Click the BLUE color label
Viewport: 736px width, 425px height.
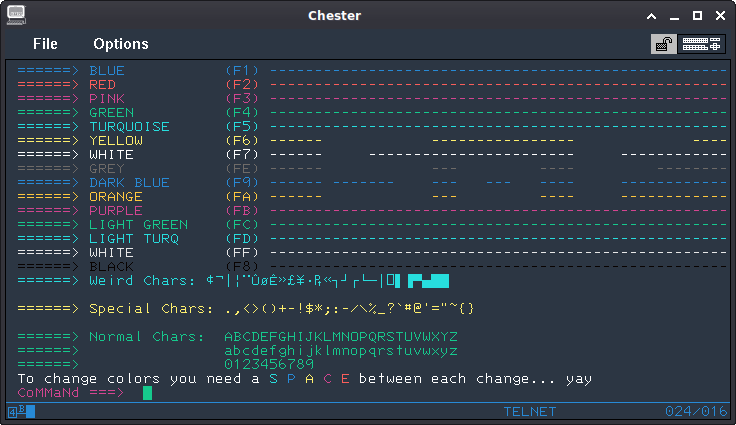pyautogui.click(x=107, y=70)
